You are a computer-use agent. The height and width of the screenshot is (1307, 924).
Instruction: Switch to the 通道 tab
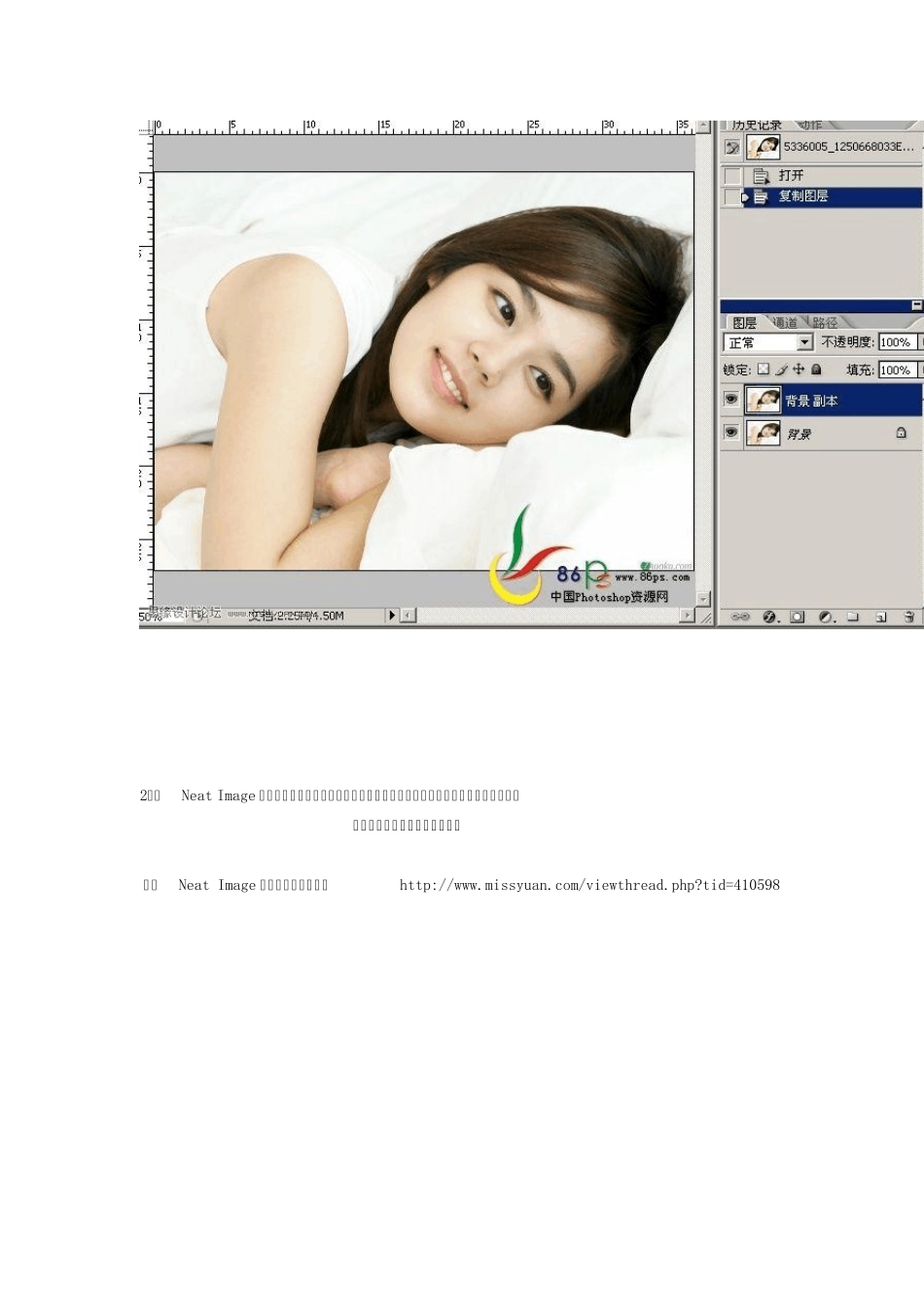click(x=785, y=323)
